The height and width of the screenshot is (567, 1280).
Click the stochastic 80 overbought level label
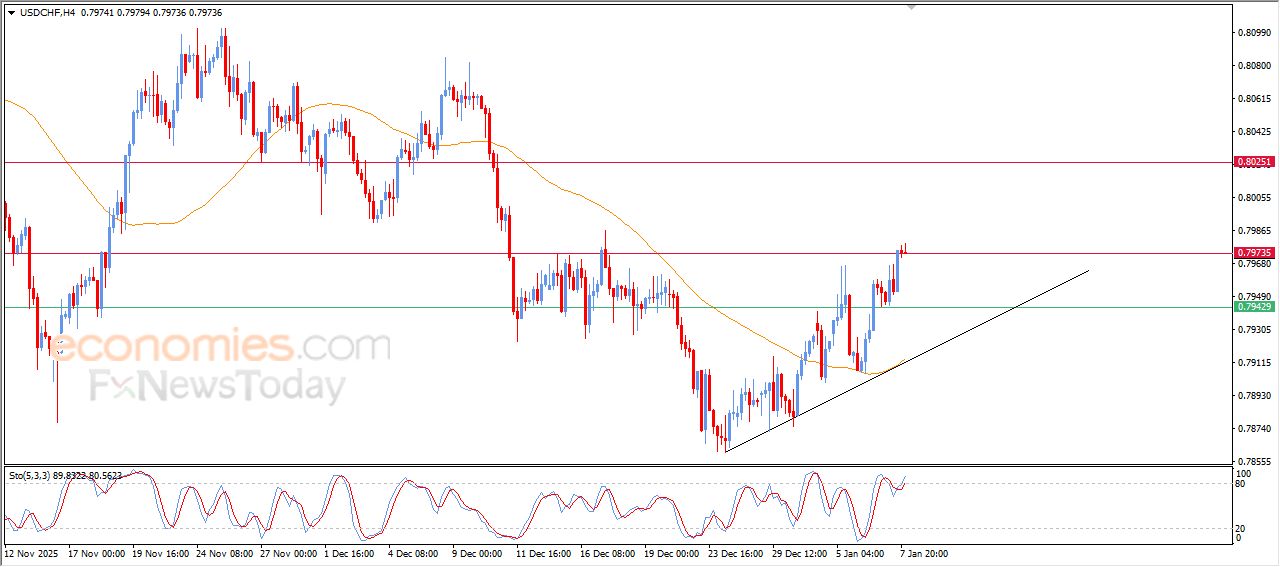[x=1242, y=484]
